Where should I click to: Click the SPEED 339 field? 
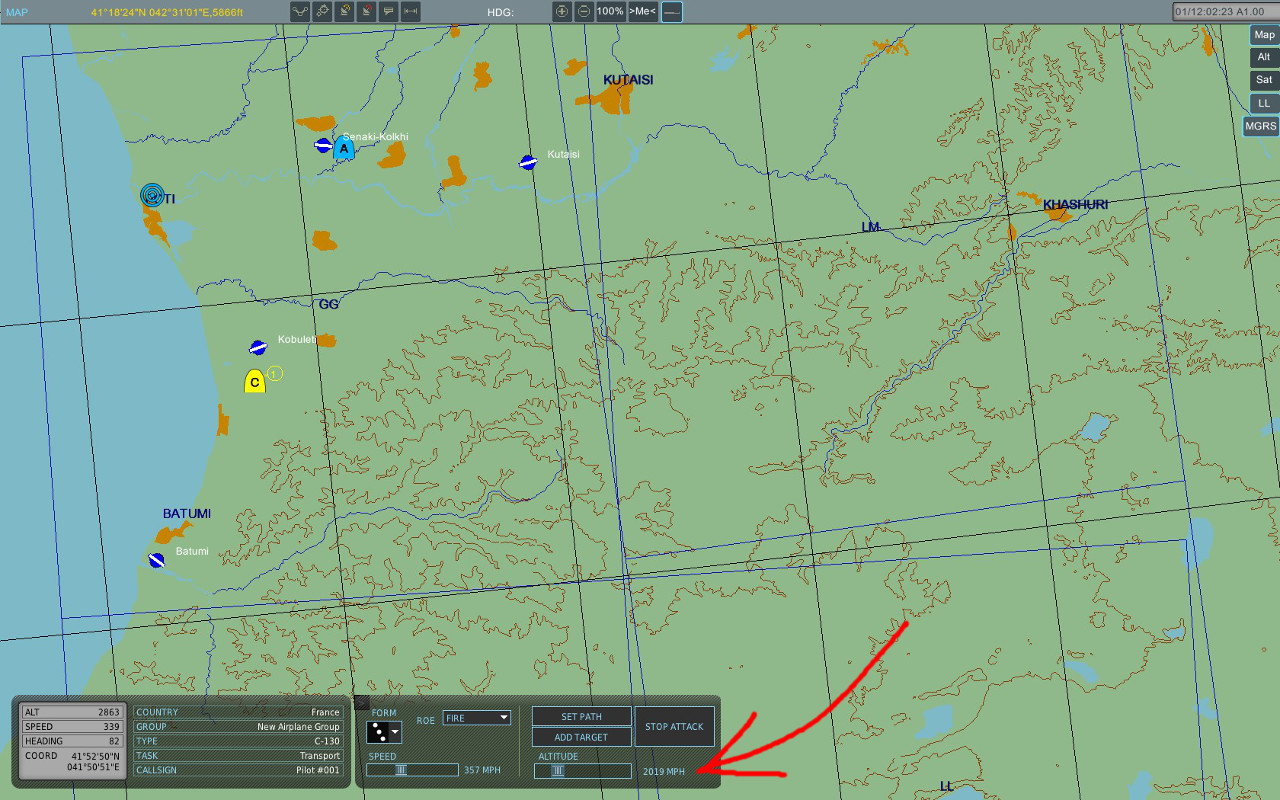[x=72, y=727]
